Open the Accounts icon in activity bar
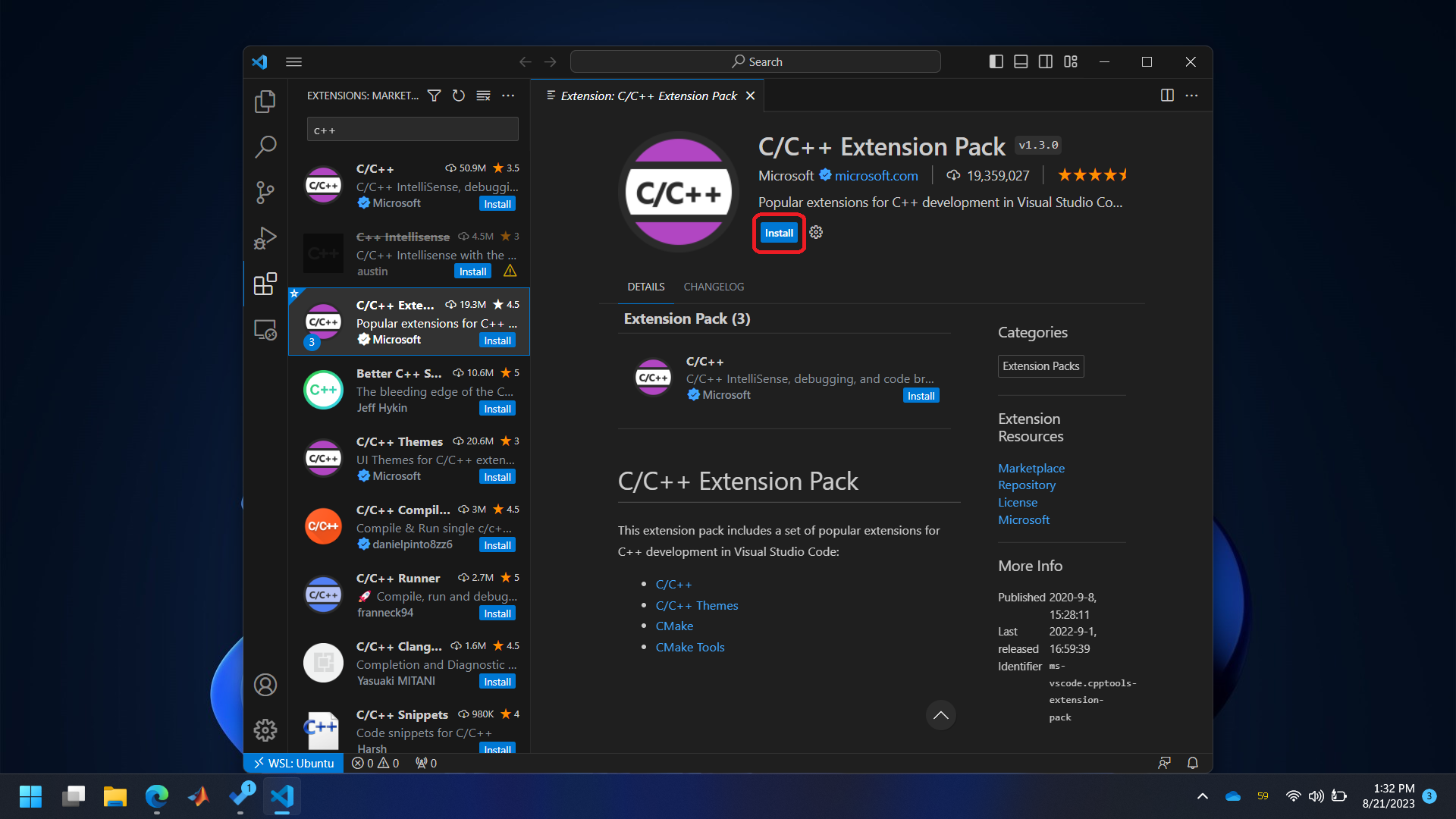Screen dimensions: 1456x819 click(x=265, y=685)
